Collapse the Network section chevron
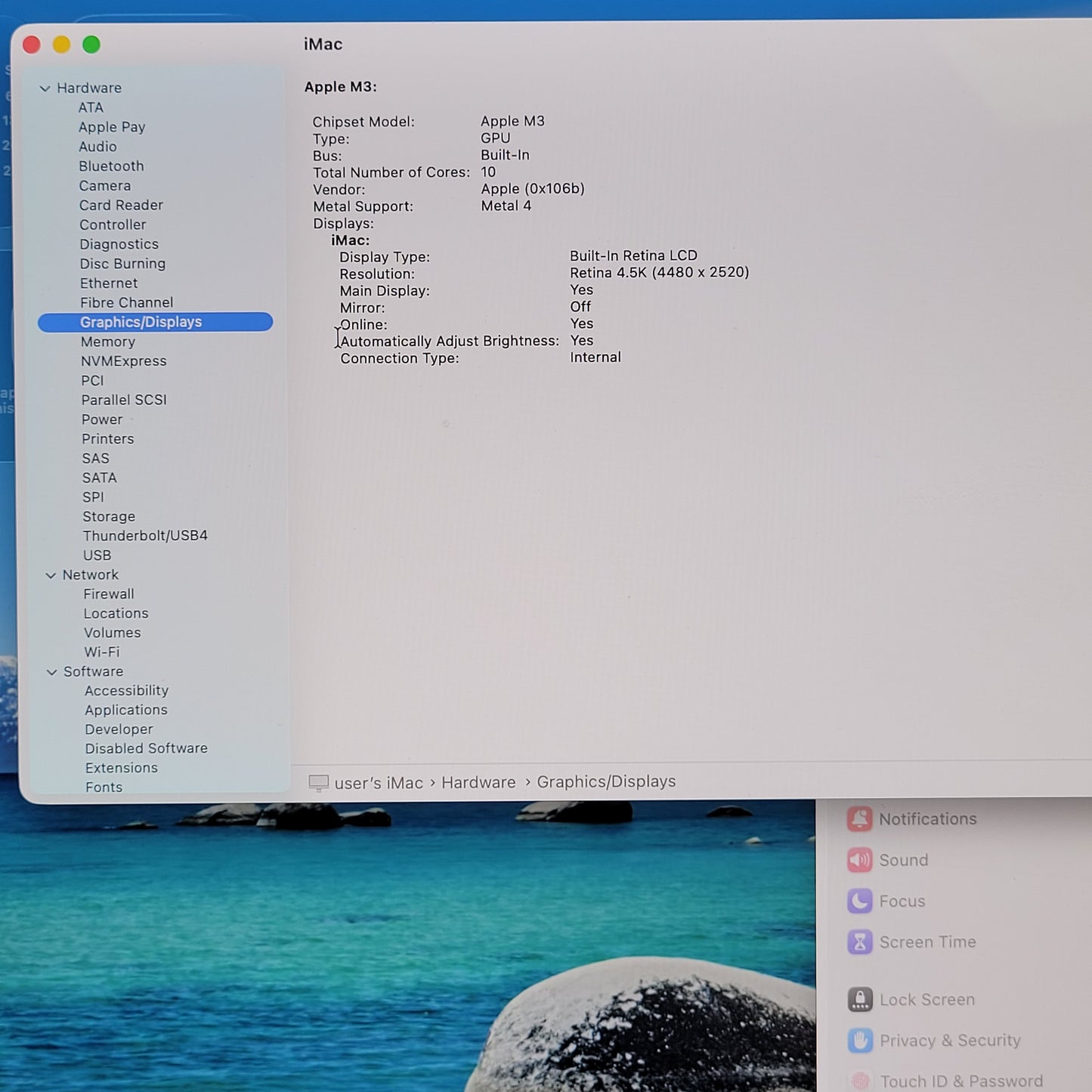 (51, 575)
